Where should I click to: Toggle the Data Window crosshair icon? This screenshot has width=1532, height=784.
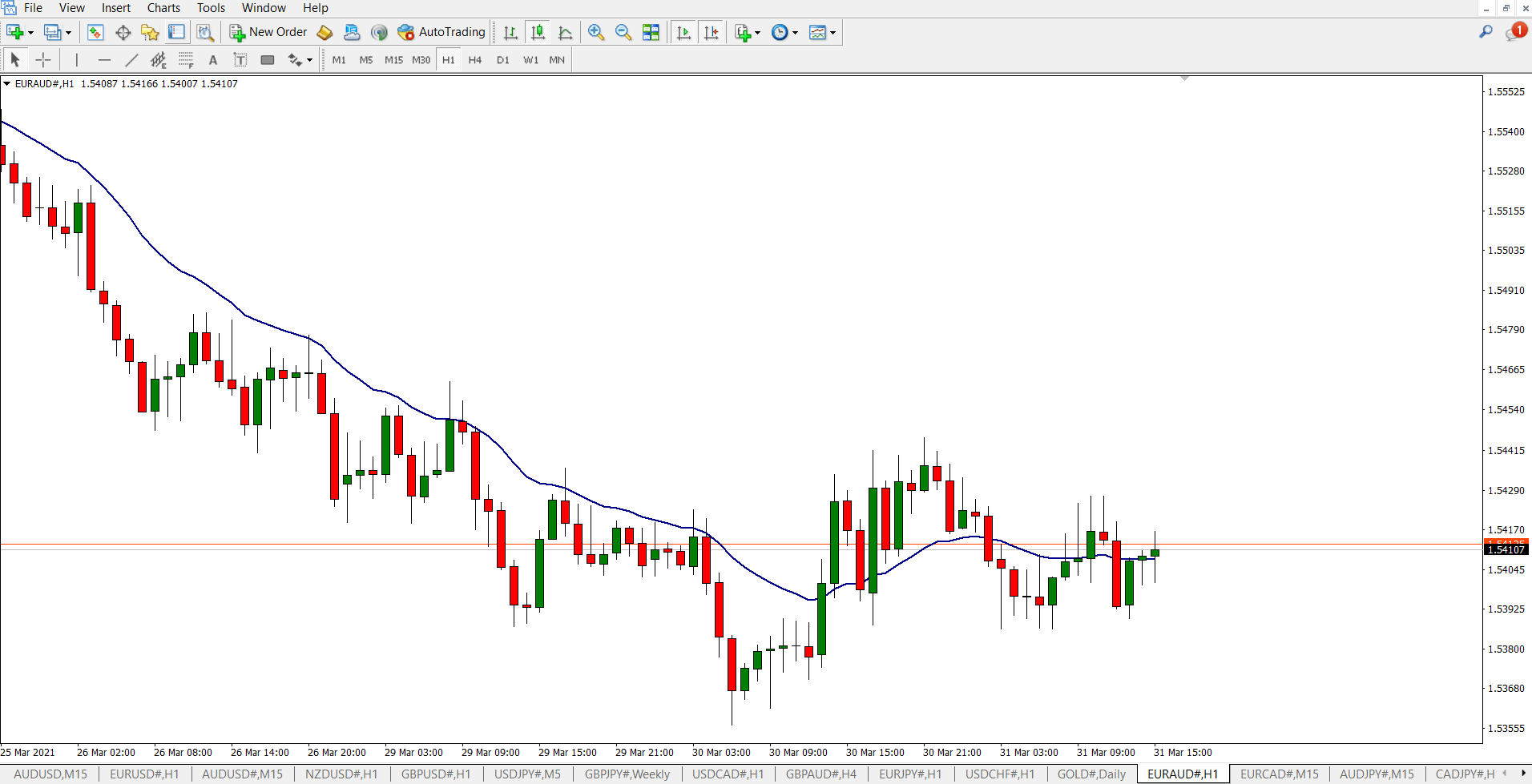coord(123,32)
